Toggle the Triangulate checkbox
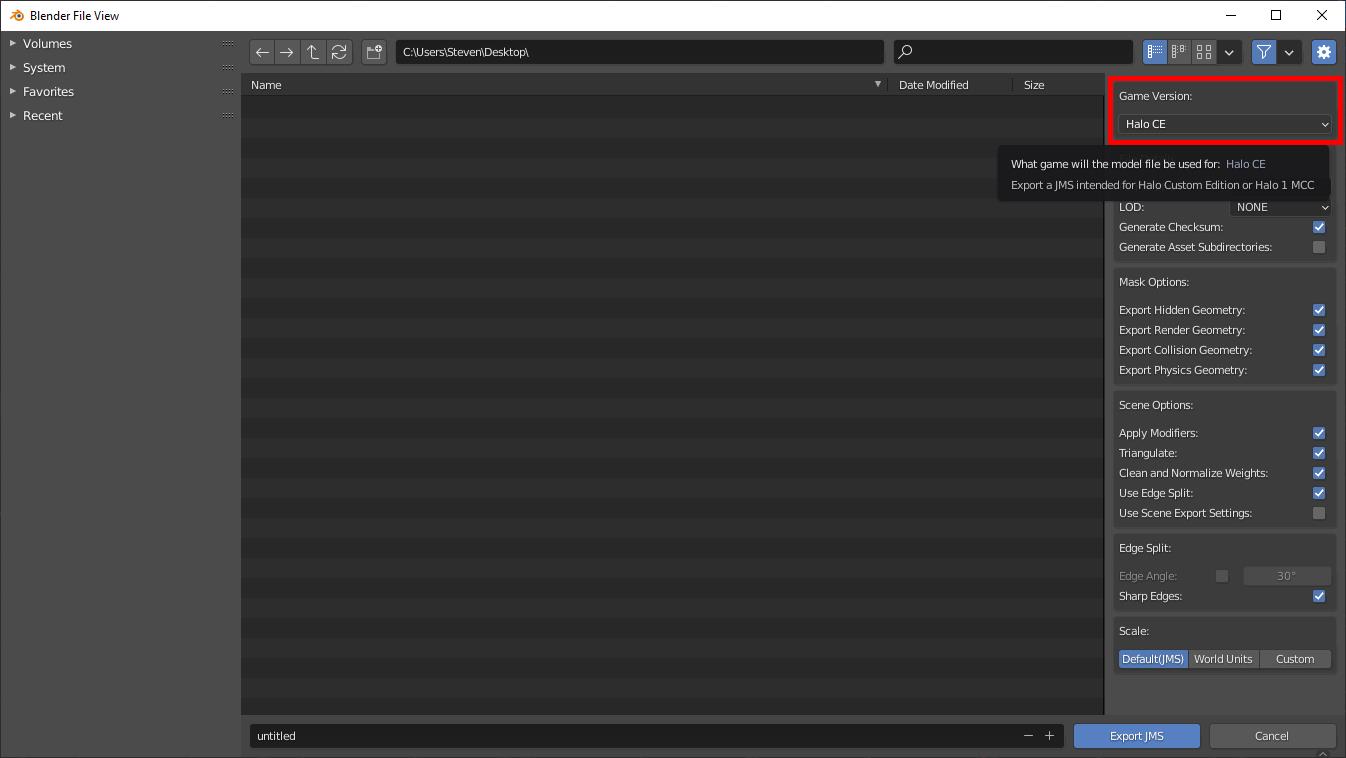 [x=1319, y=453]
